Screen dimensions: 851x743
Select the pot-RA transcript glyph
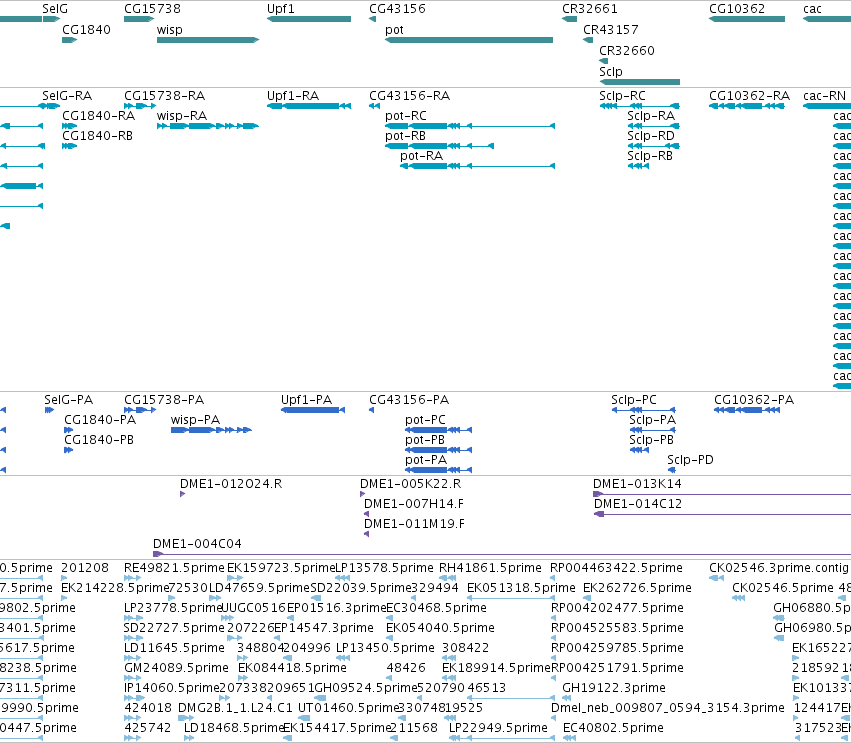(x=478, y=166)
